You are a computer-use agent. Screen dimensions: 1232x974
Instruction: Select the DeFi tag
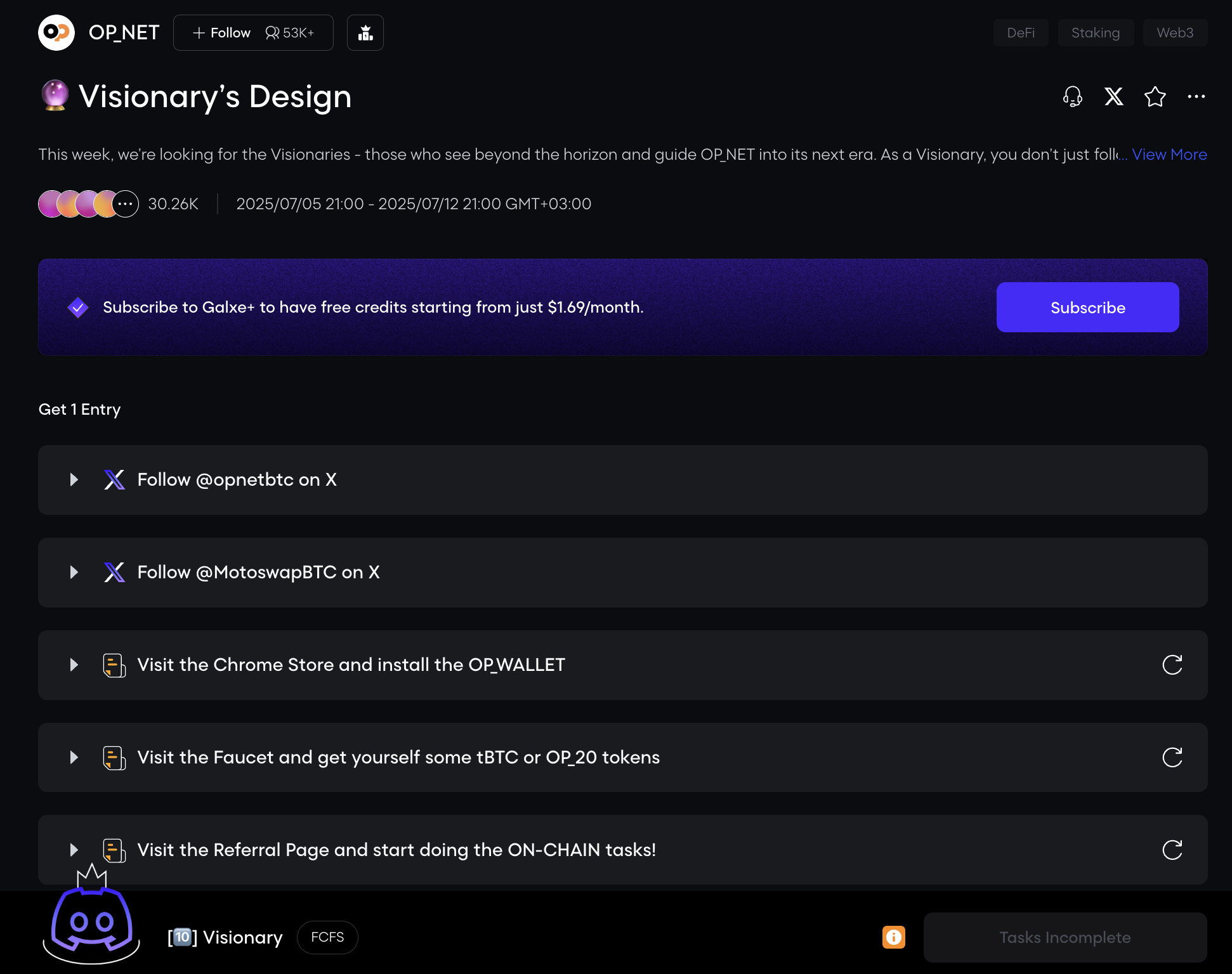[1020, 33]
